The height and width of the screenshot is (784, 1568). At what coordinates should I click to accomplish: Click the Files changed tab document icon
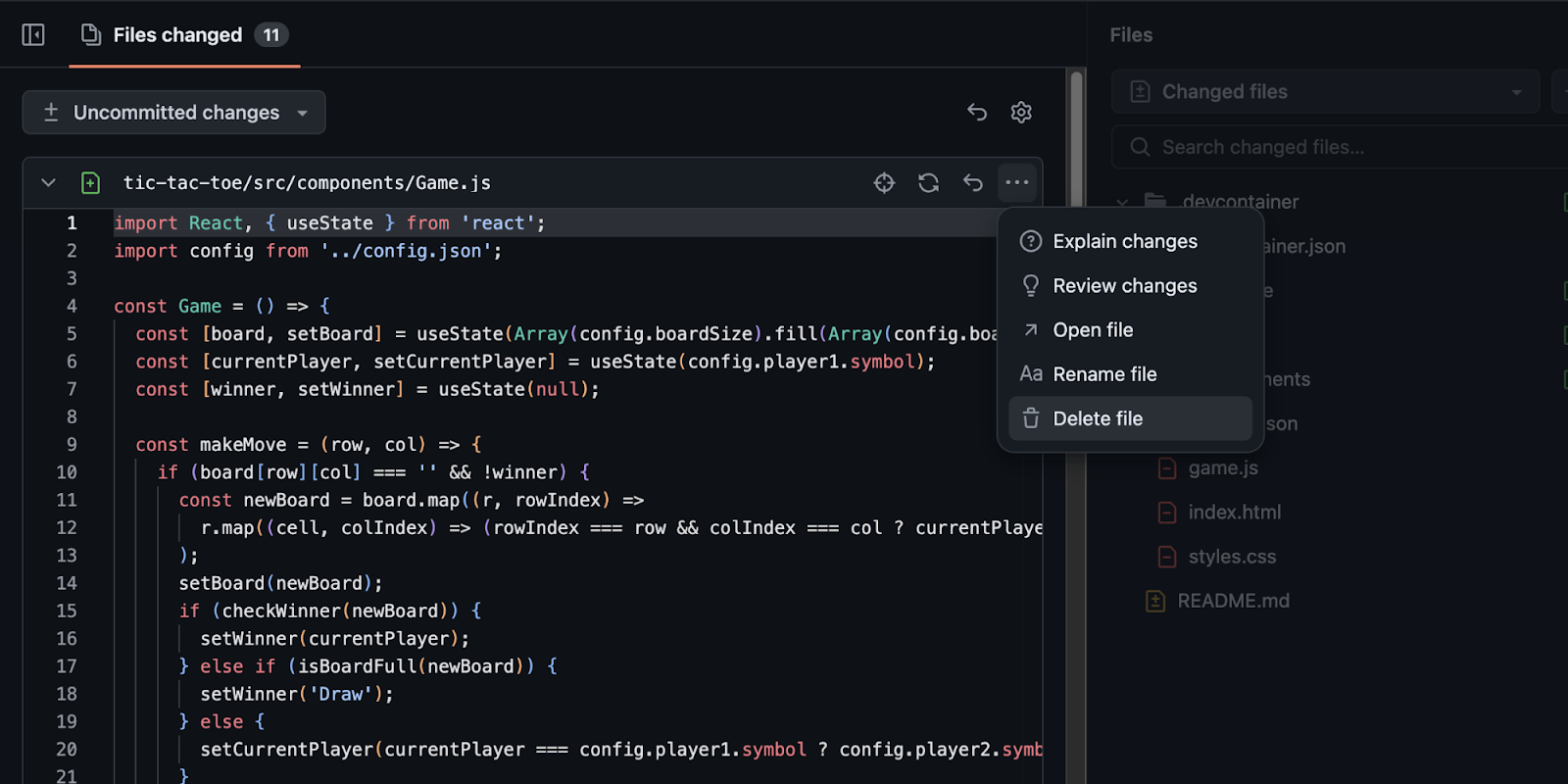pyautogui.click(x=91, y=35)
